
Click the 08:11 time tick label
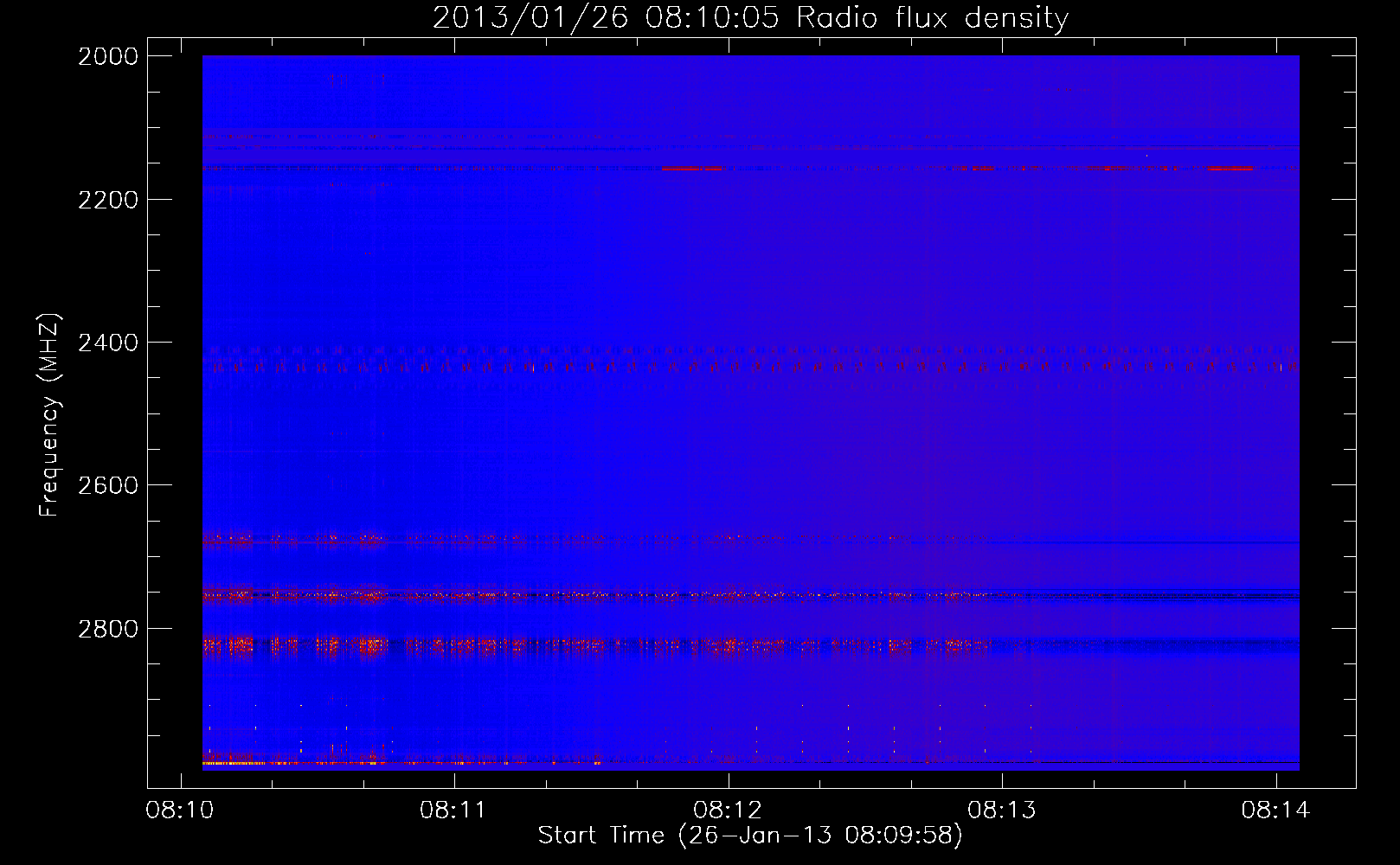click(x=454, y=810)
